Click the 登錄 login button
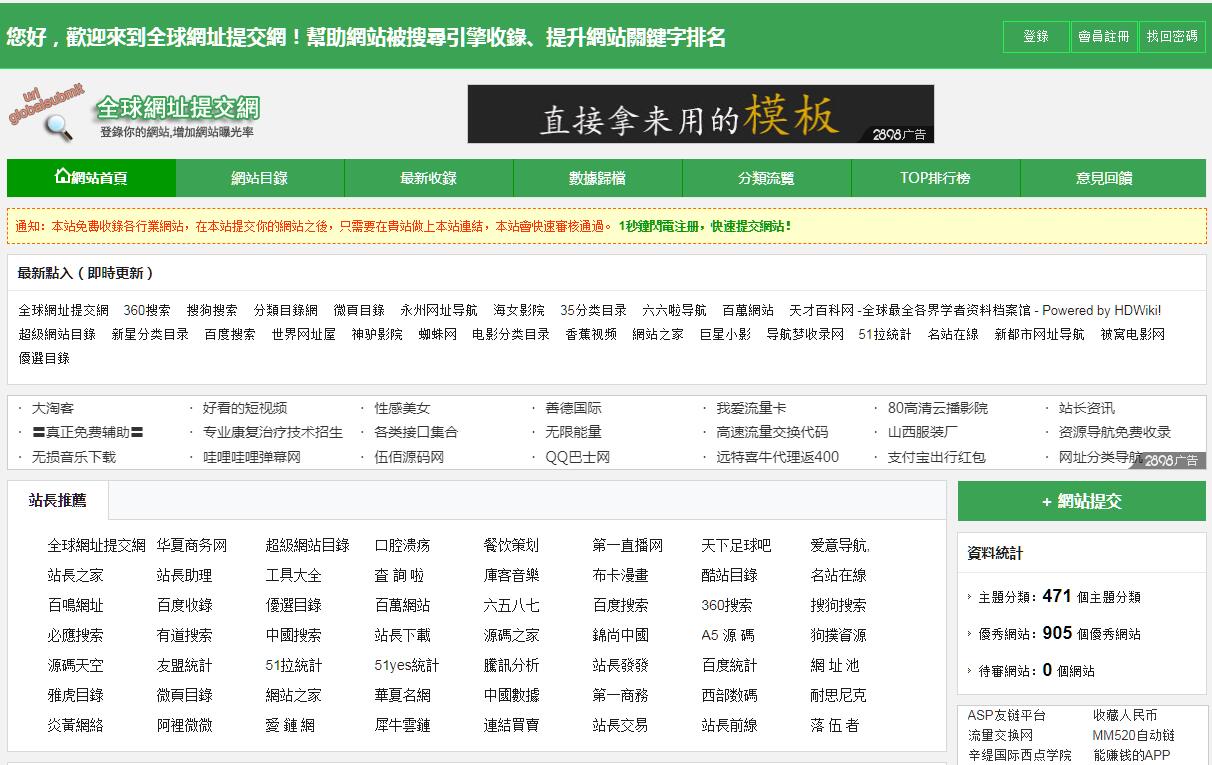This screenshot has height=765, width=1212. pos(1035,37)
